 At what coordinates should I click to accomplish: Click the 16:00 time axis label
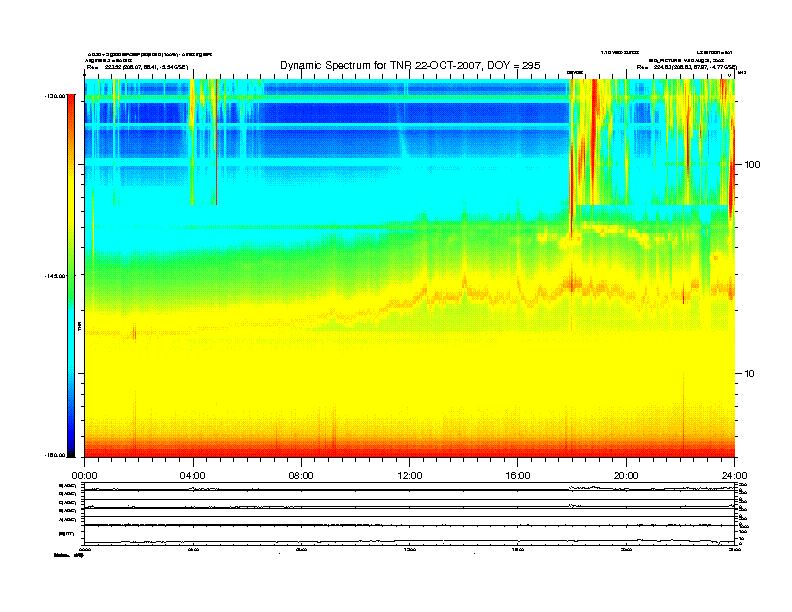tap(518, 476)
